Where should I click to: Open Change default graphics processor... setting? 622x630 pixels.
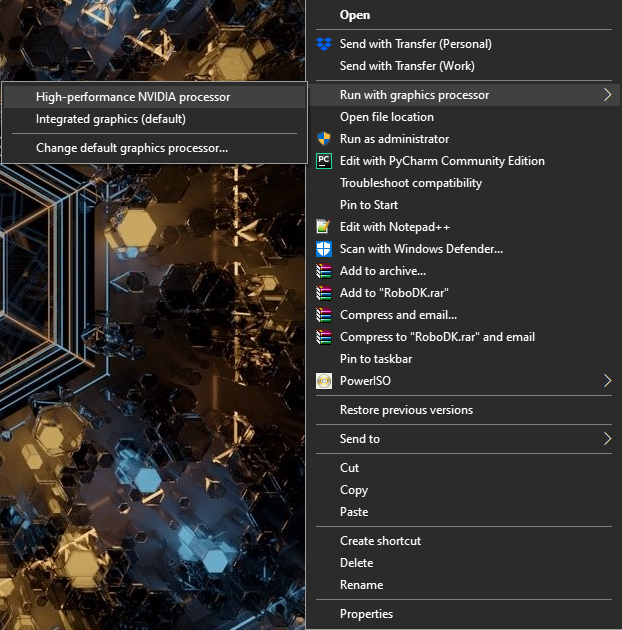pos(132,148)
